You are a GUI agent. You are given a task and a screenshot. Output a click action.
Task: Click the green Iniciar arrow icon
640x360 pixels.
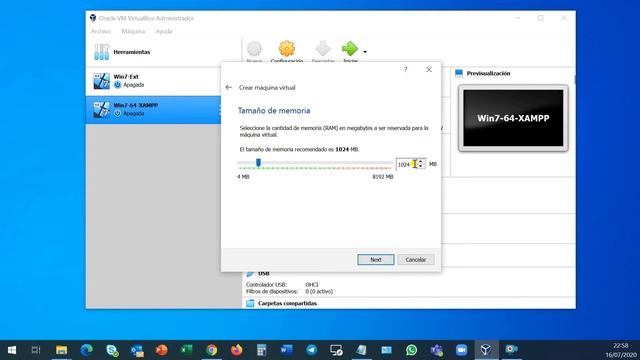(x=350, y=49)
